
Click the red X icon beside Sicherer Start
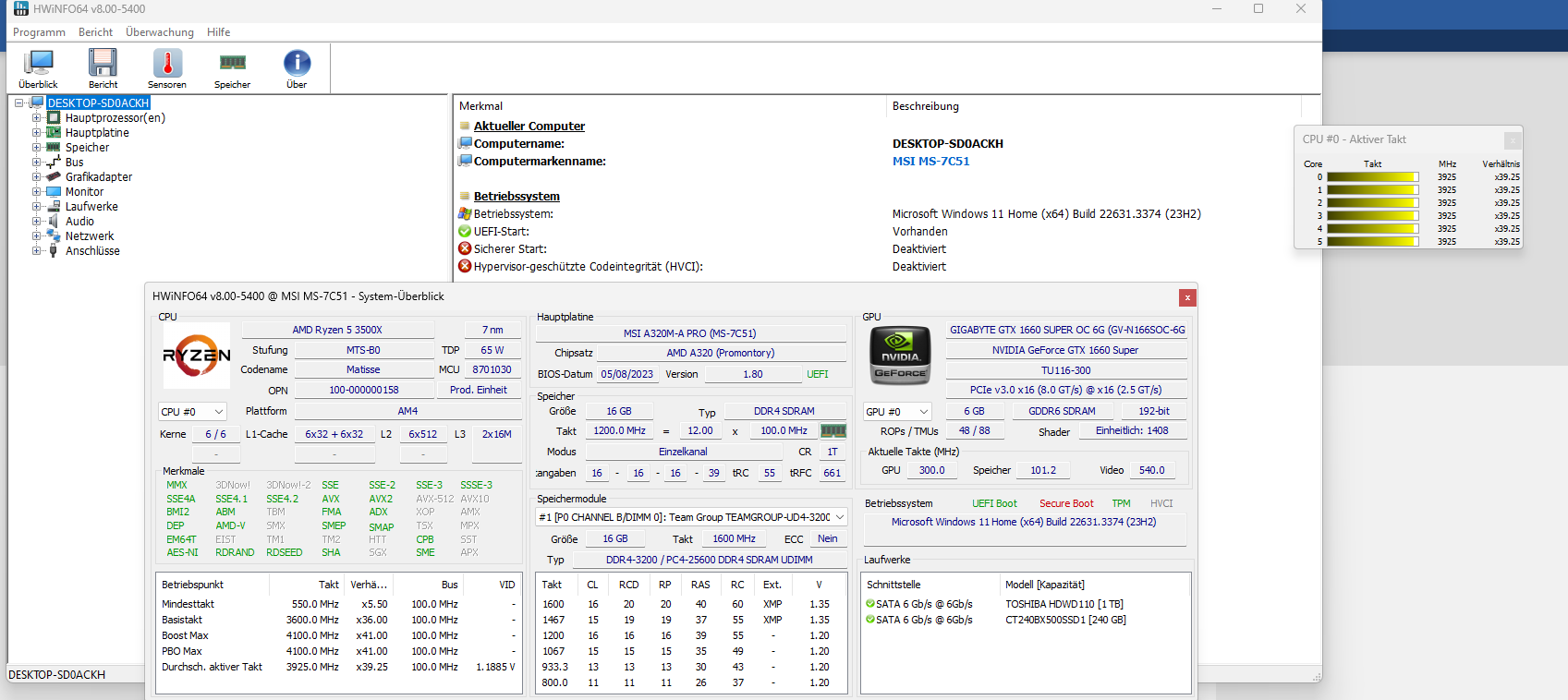pyautogui.click(x=466, y=249)
